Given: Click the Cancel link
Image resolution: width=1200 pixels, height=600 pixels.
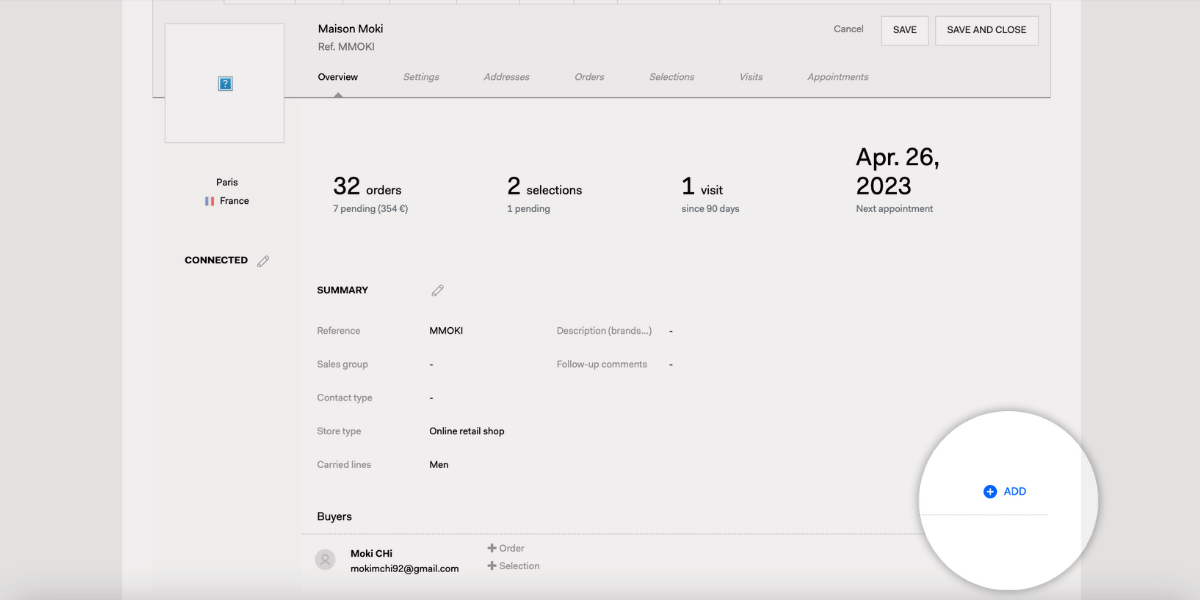Looking at the screenshot, I should click(x=848, y=29).
